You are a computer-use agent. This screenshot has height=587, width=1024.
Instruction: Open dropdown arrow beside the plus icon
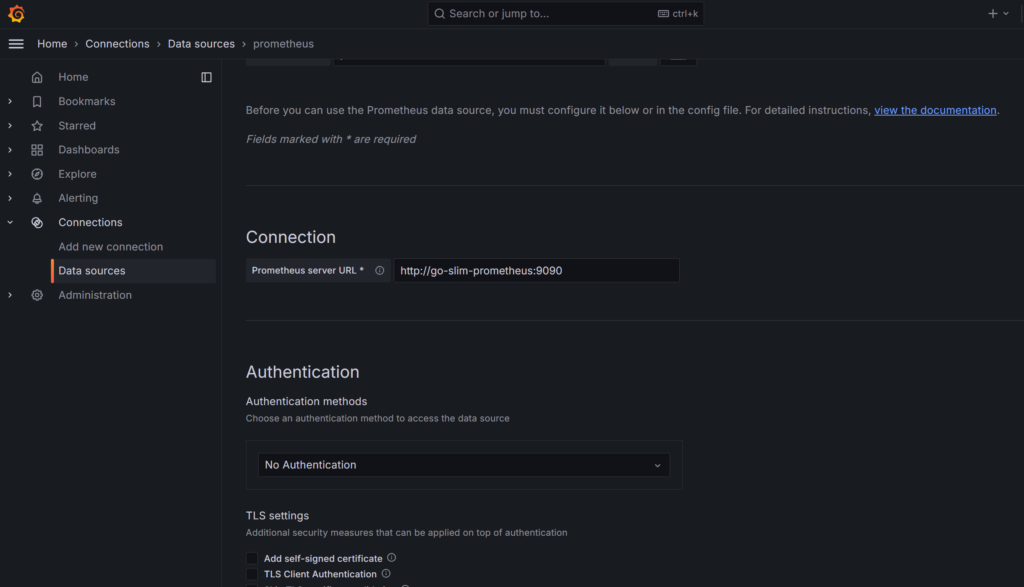[x=1006, y=13]
